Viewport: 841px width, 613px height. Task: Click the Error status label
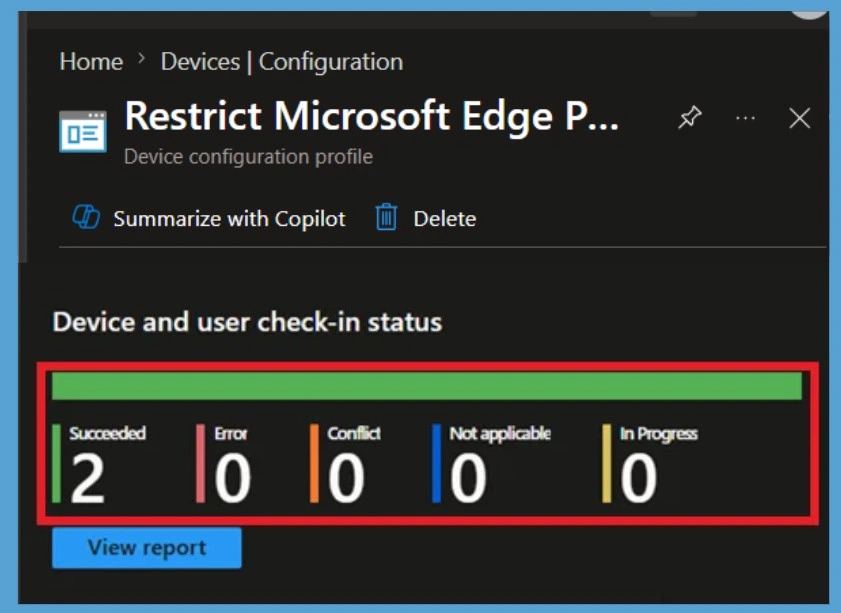(231, 433)
